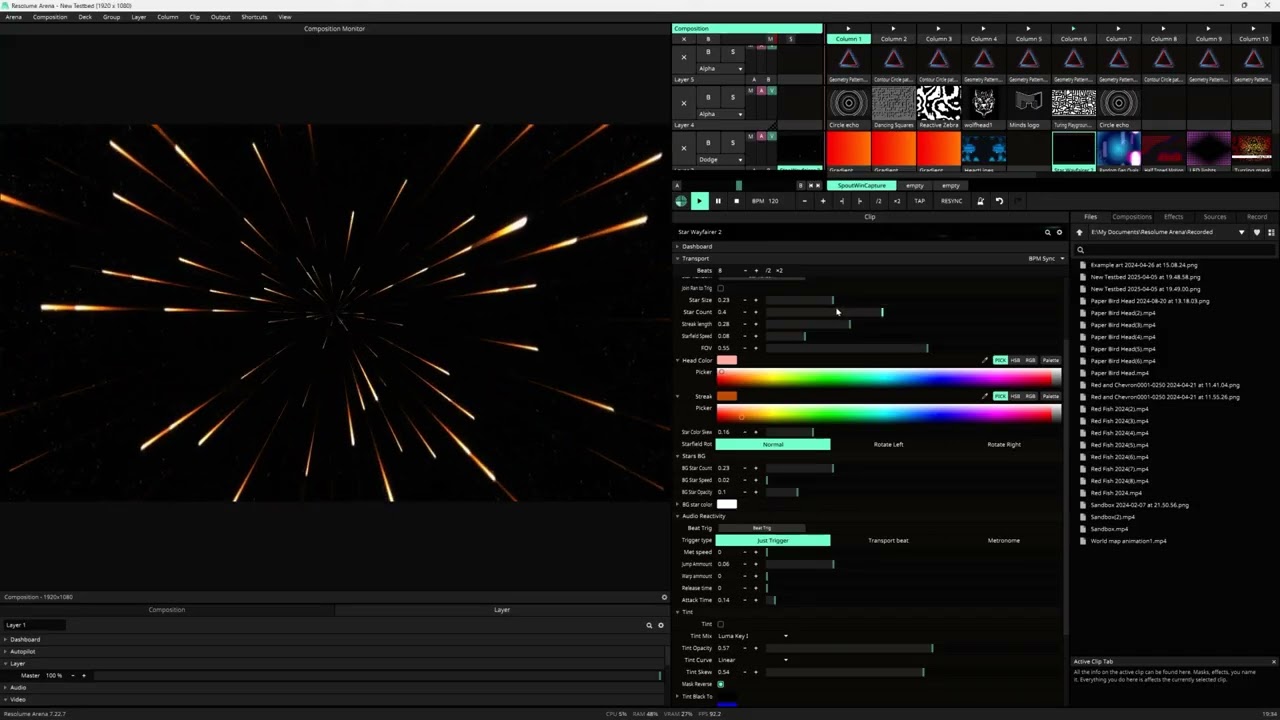
Task: Pick Head Color with the eyedropper
Action: click(x=985, y=360)
